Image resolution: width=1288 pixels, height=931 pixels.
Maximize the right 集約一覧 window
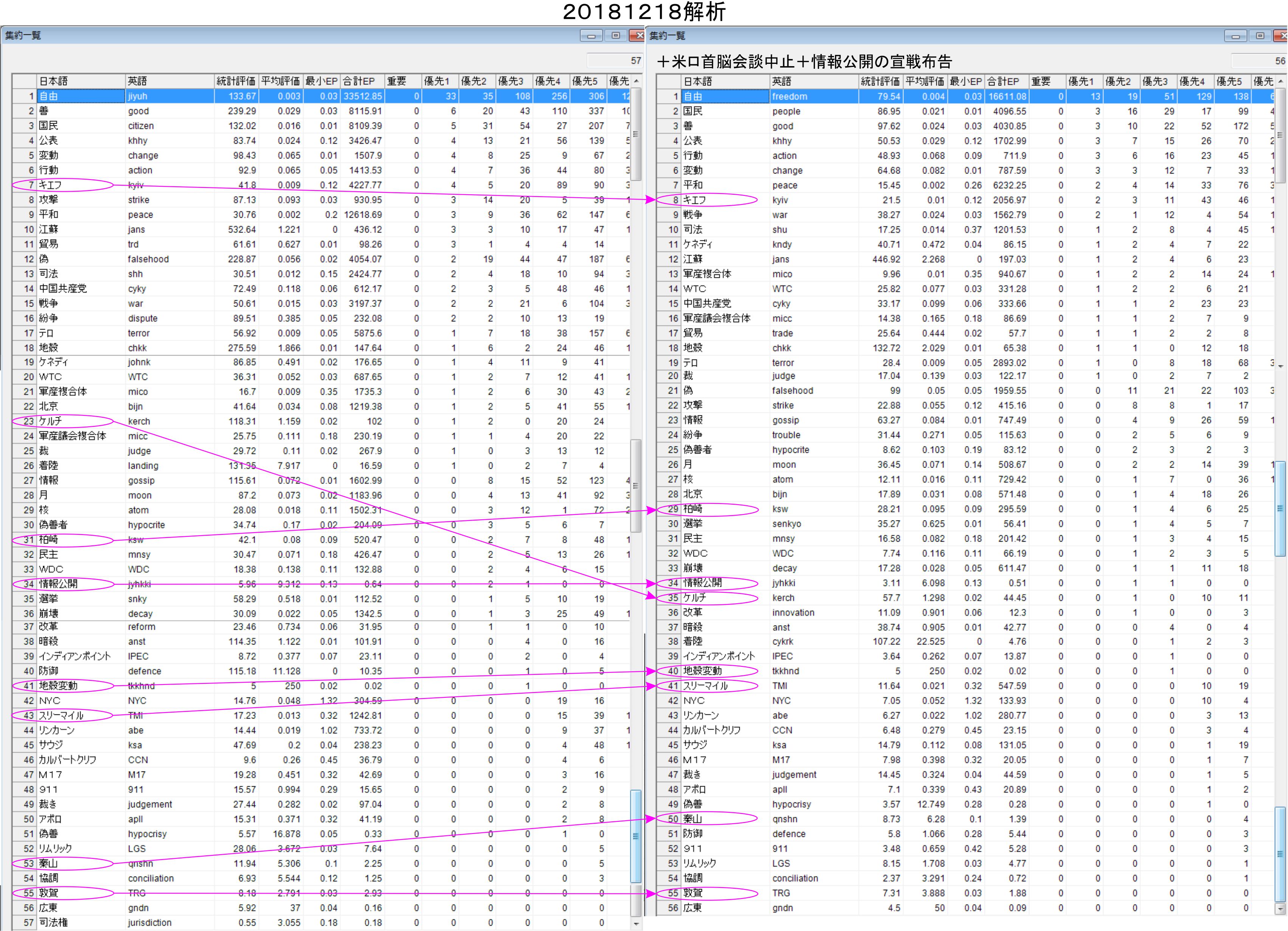click(1260, 36)
